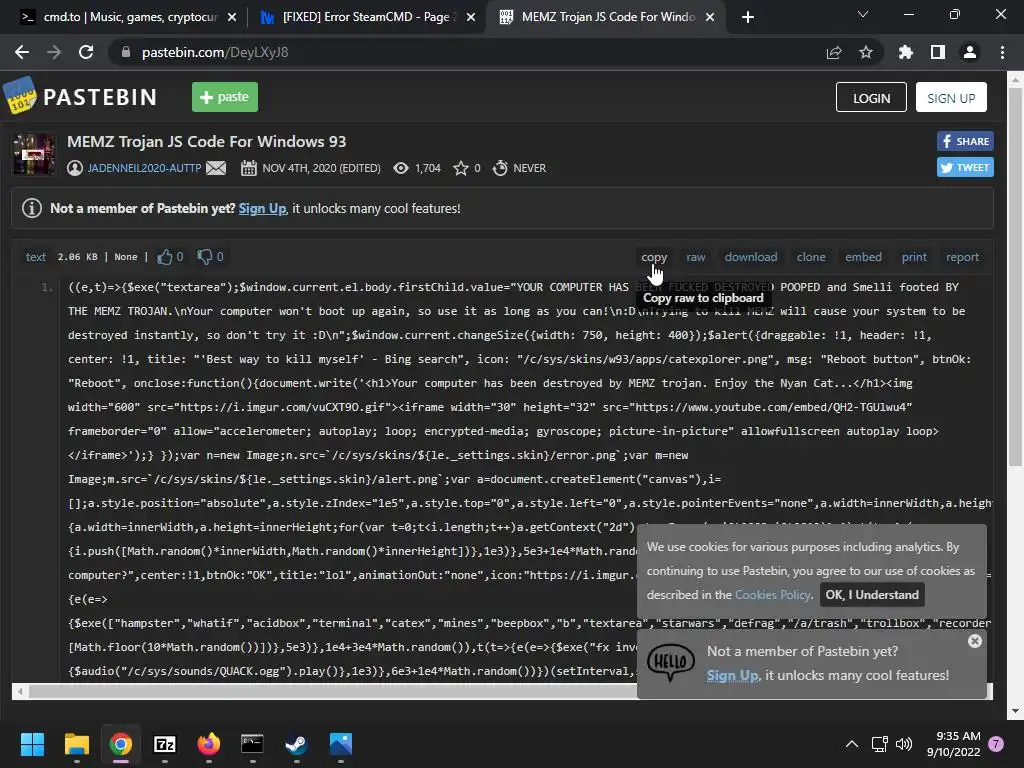Close the SteamCMD tab
The height and width of the screenshot is (768, 1024).
[471, 18]
